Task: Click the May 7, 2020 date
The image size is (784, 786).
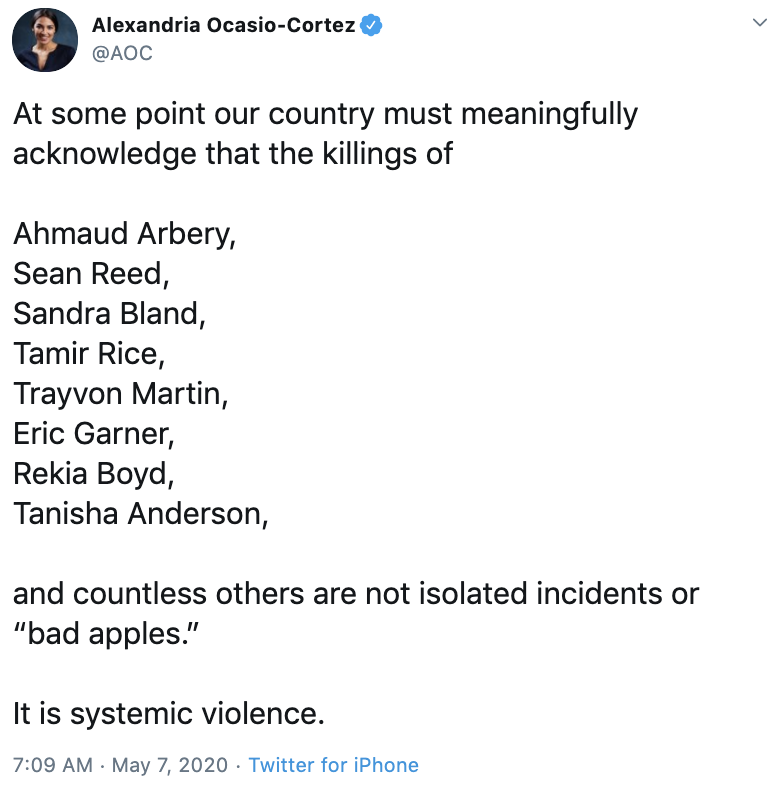Action: point(169,765)
